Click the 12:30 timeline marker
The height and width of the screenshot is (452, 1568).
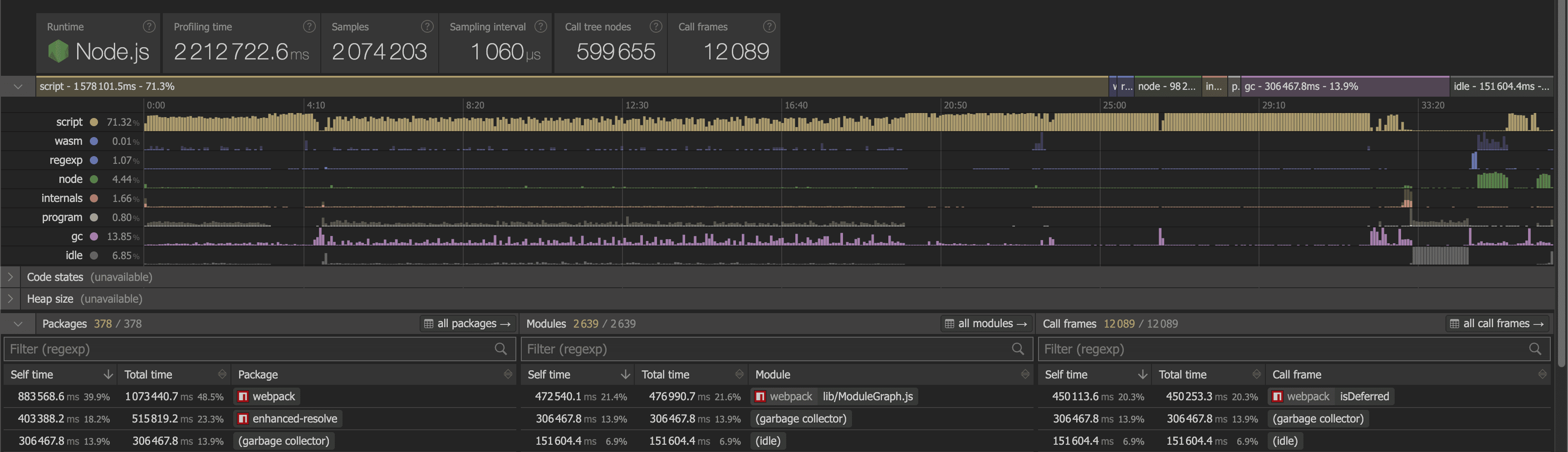637,105
